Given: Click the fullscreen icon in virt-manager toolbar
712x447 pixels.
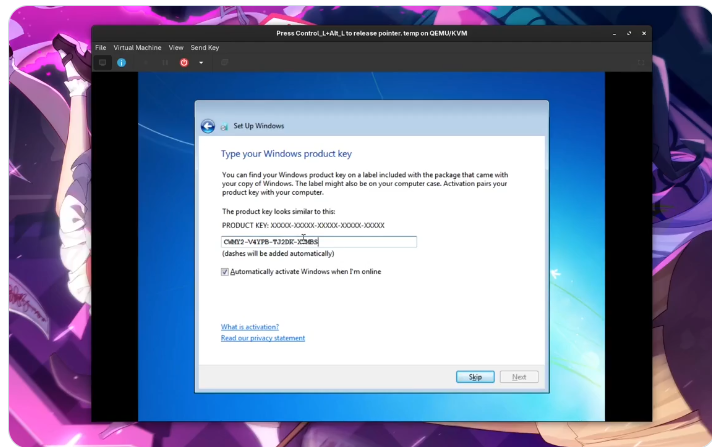Looking at the screenshot, I should point(641,63).
